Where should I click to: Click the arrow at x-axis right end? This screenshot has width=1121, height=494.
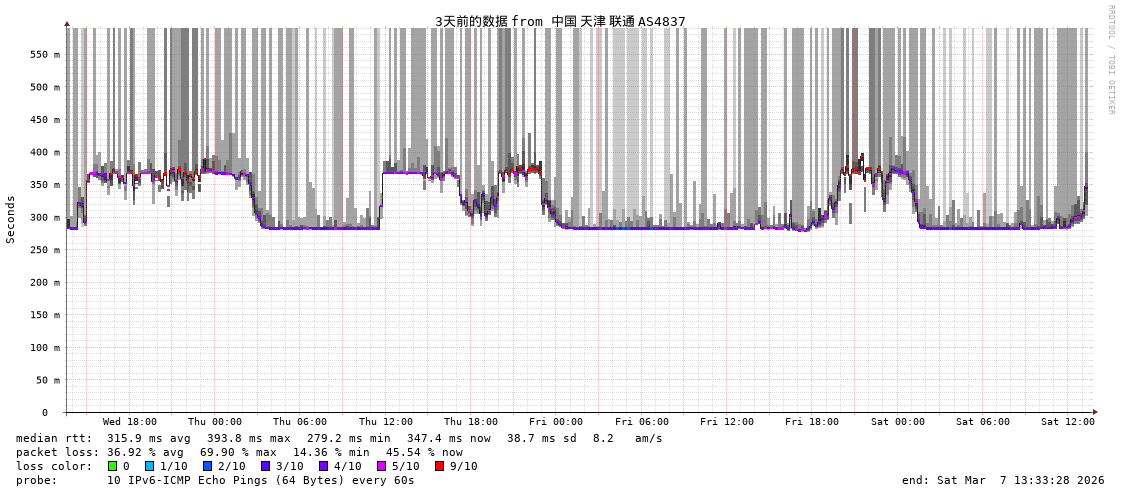tap(1095, 412)
